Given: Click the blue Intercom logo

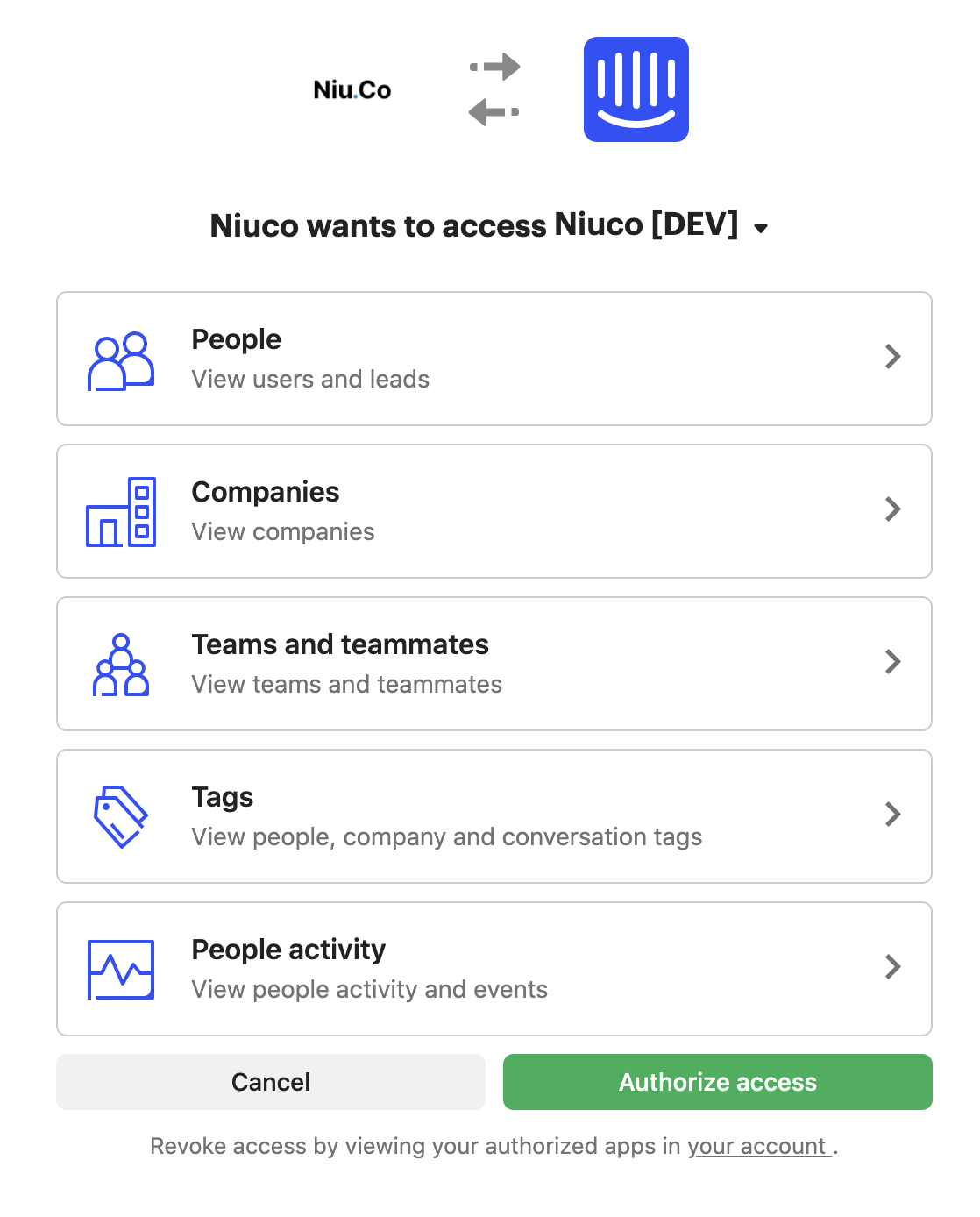Looking at the screenshot, I should pyautogui.click(x=636, y=89).
